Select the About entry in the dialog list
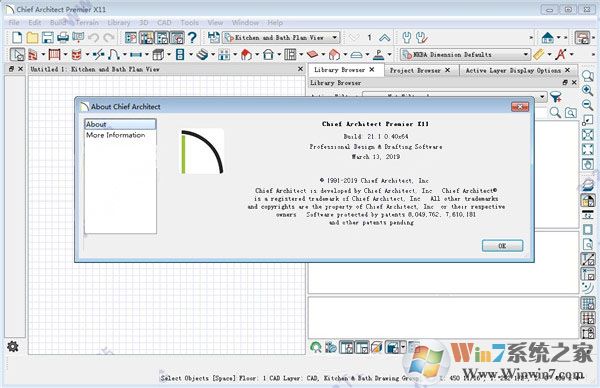The height and width of the screenshot is (388, 600). point(120,124)
